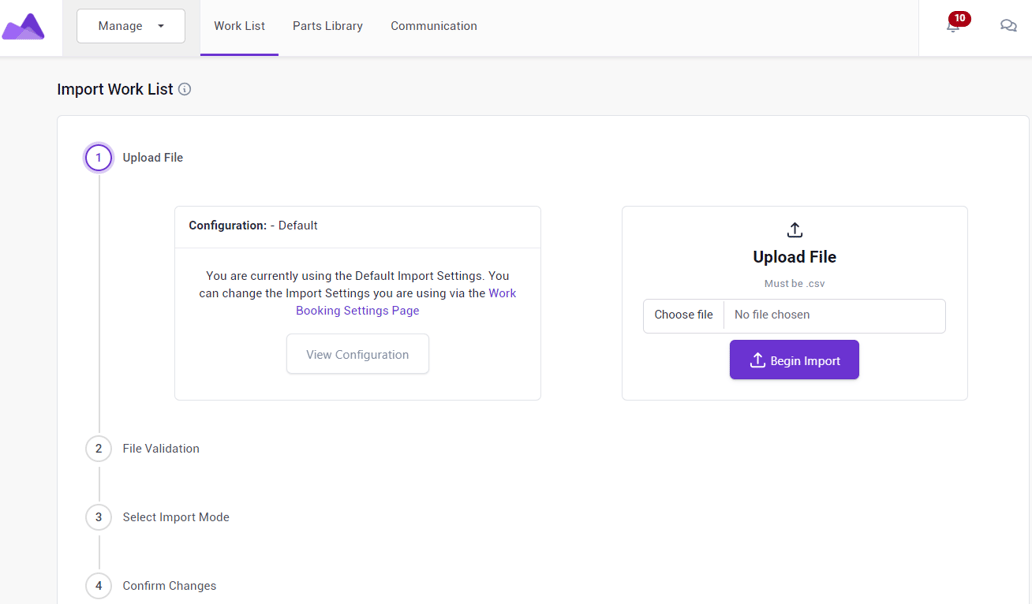Click the purple mountain app logo
This screenshot has width=1032, height=604.
pyautogui.click(x=24, y=27)
